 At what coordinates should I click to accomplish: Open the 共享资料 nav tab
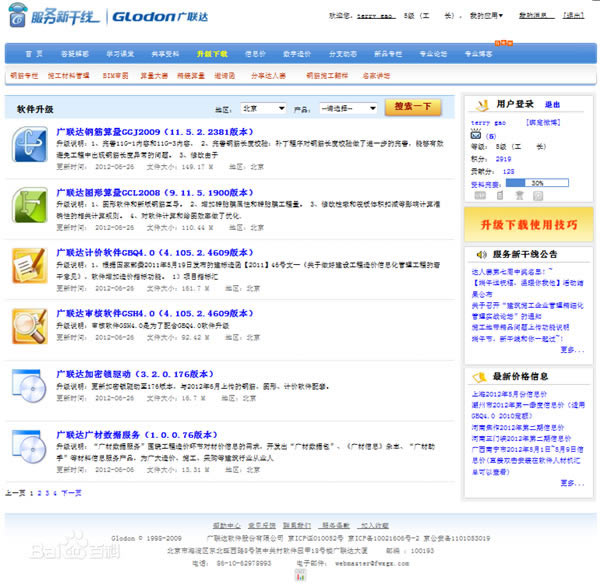tap(165, 54)
